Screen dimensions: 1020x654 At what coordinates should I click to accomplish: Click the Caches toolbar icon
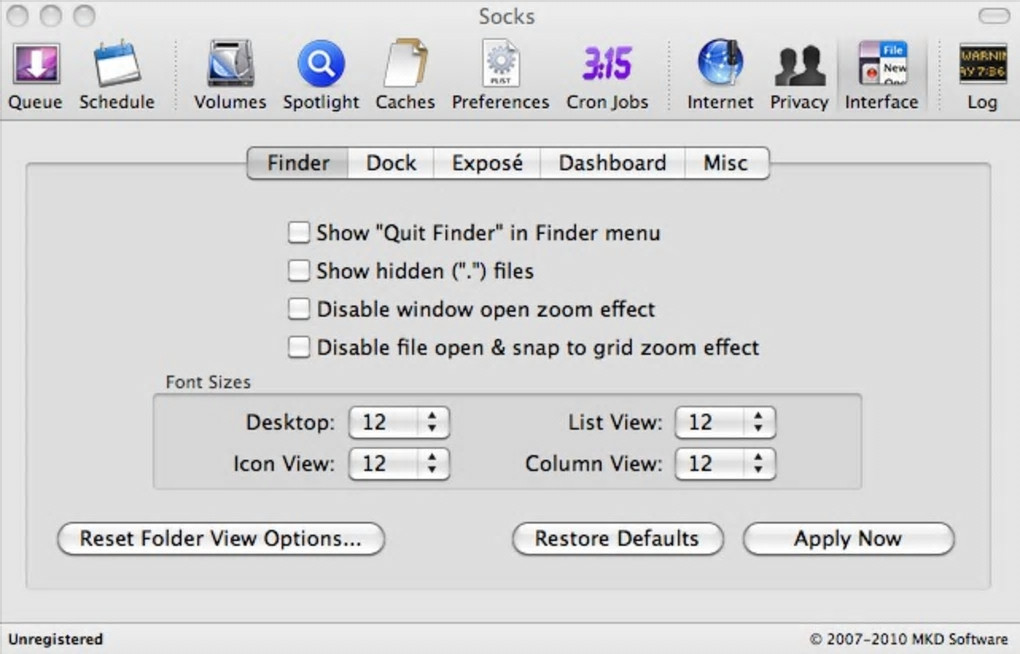tap(405, 66)
